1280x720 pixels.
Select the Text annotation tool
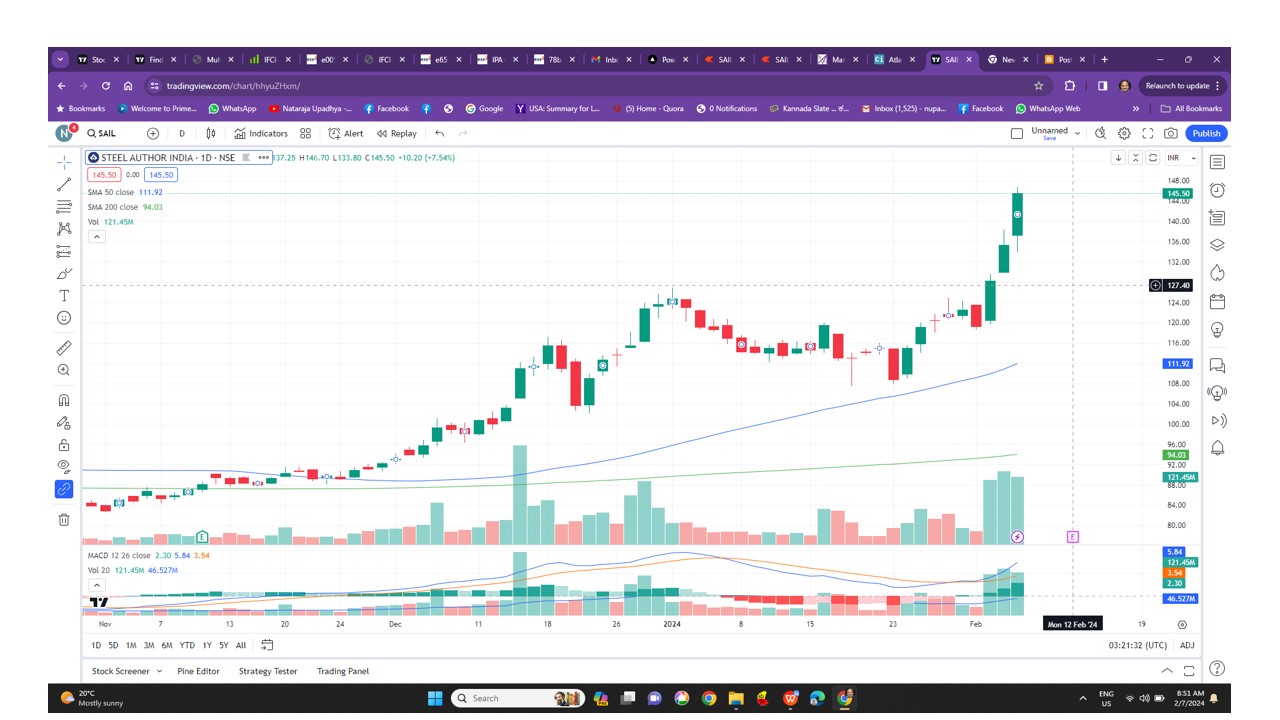point(64,296)
